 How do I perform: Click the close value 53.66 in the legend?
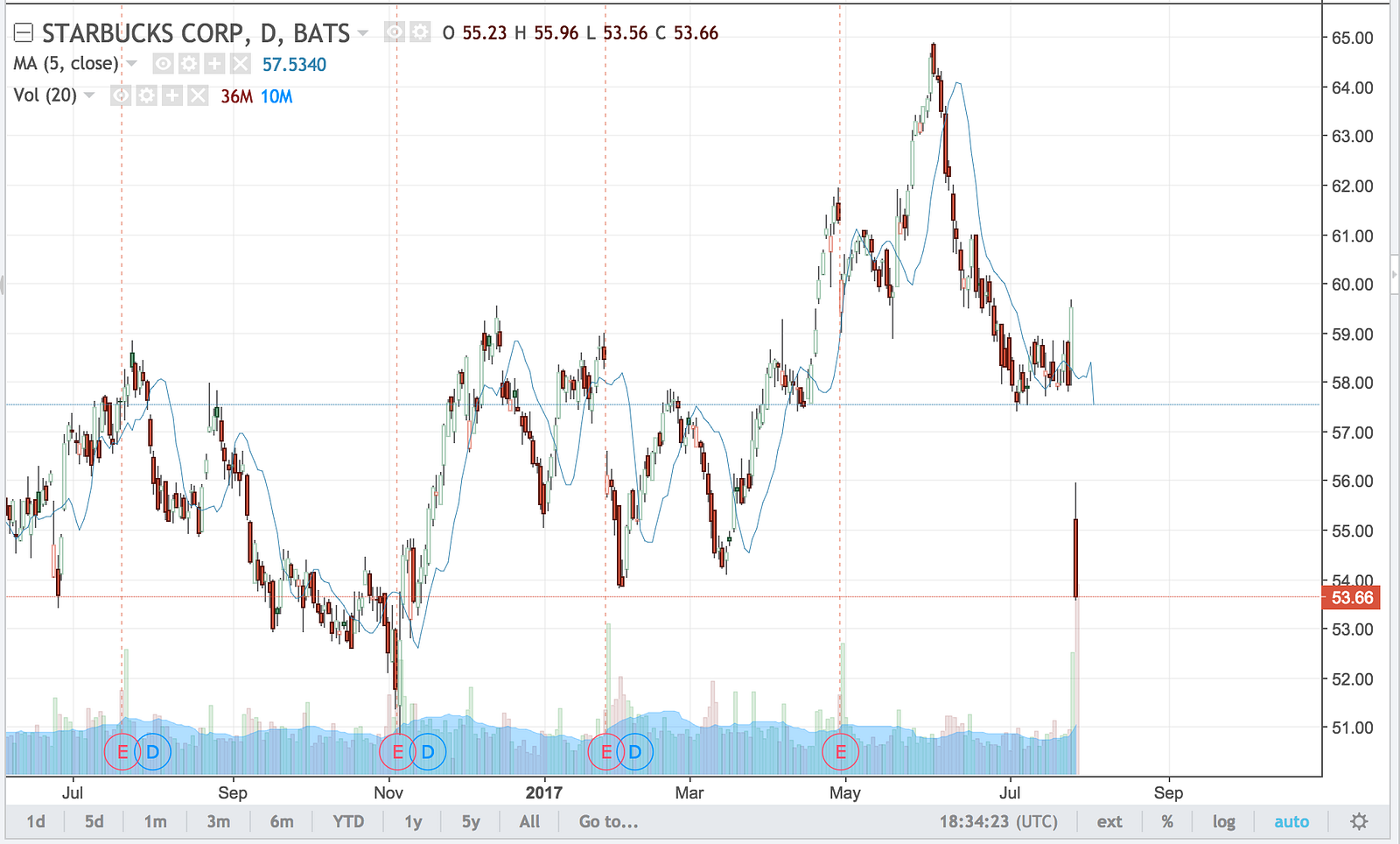coord(696,33)
